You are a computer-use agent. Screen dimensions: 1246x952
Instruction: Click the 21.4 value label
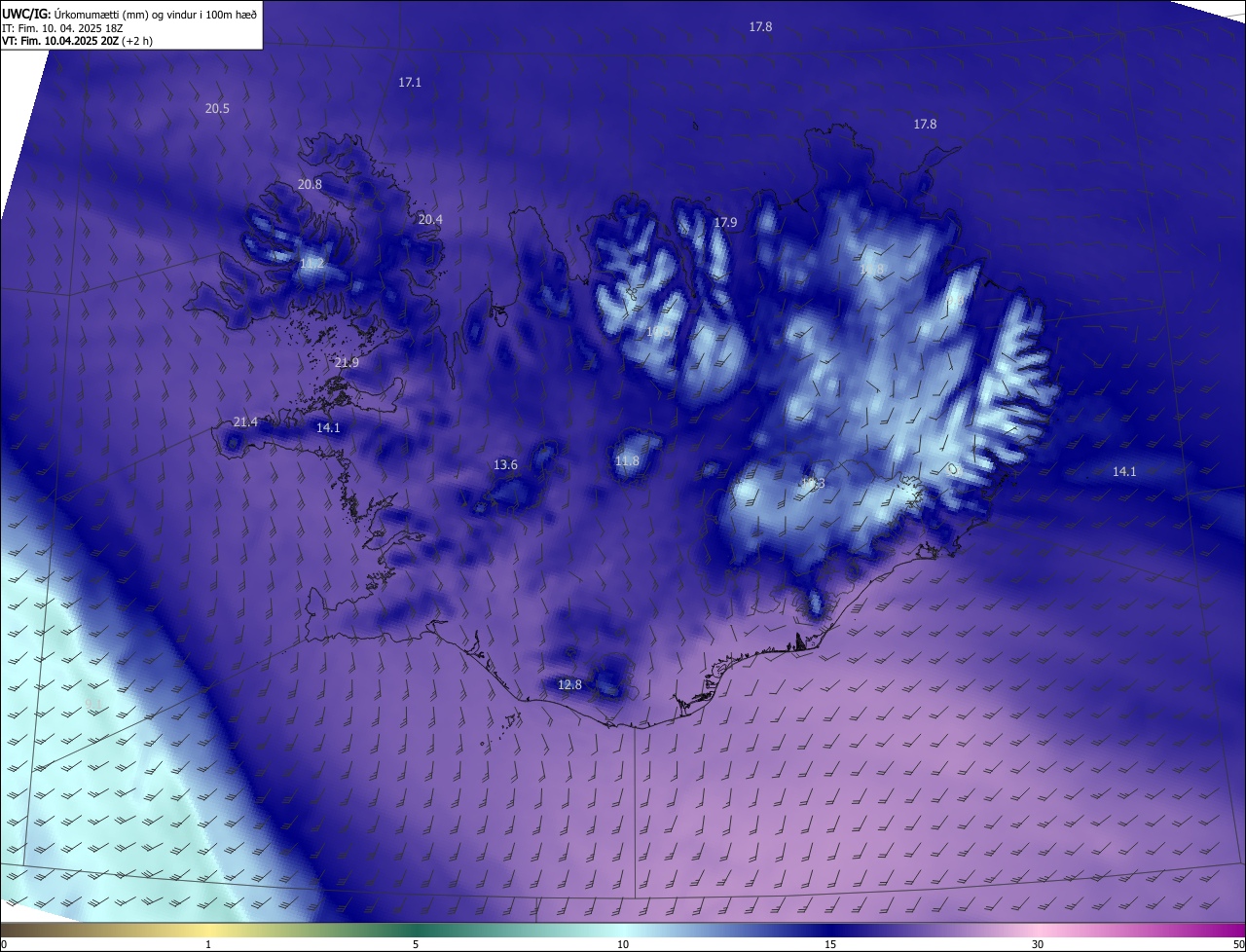click(x=245, y=421)
